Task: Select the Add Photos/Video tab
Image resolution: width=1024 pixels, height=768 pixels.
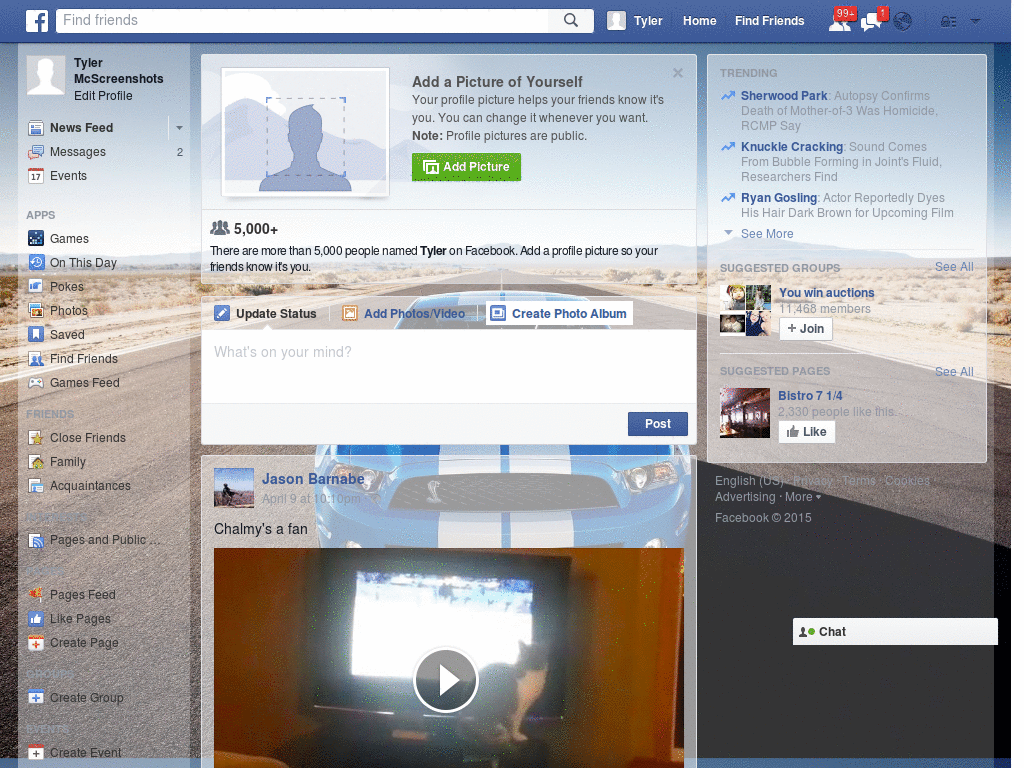Action: tap(404, 313)
